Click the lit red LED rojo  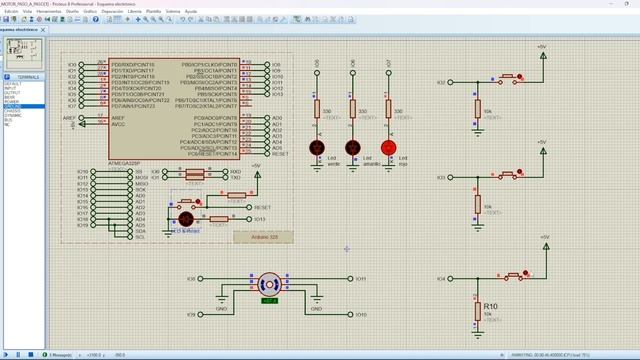[x=389, y=148]
